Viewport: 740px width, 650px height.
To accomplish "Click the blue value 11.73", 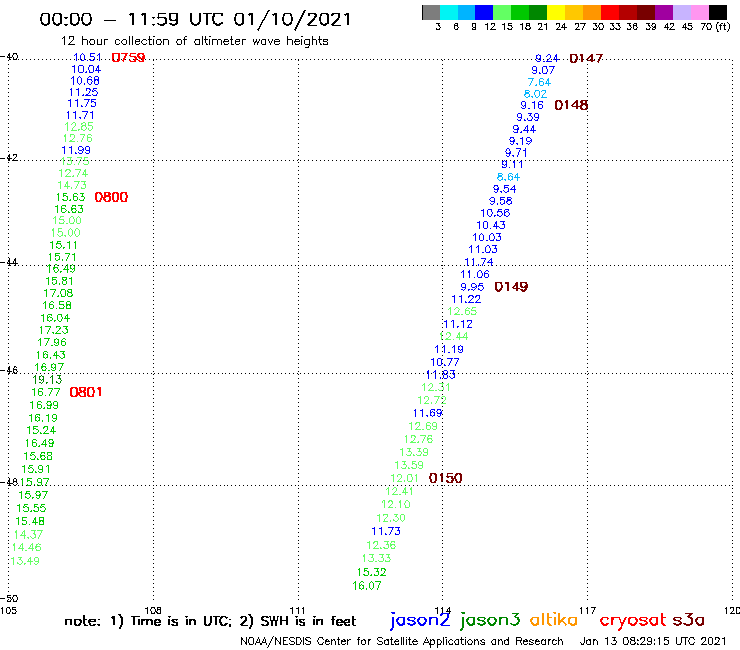I will [386, 532].
